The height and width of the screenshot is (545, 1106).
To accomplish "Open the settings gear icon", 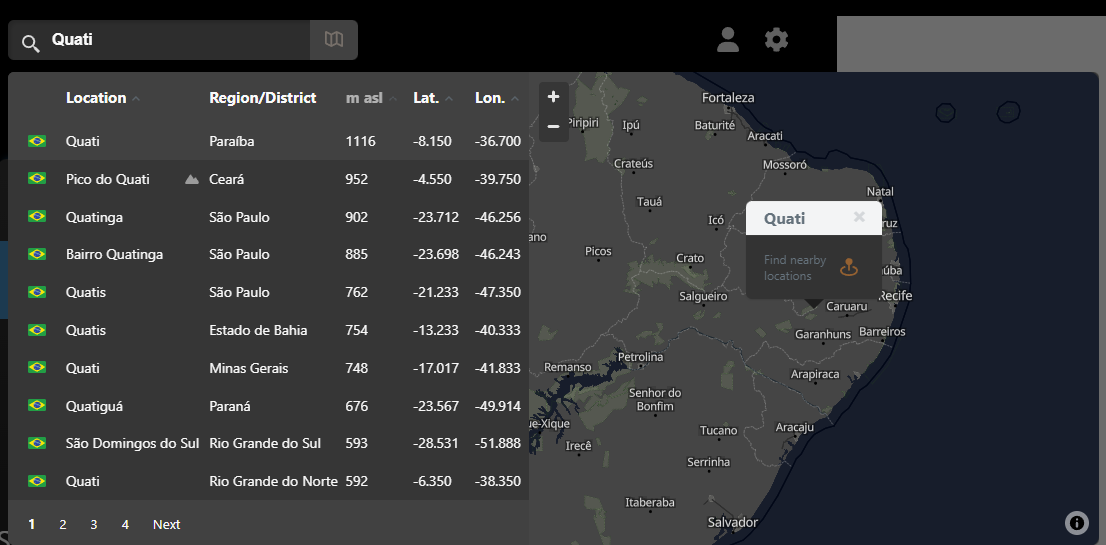I will [776, 39].
